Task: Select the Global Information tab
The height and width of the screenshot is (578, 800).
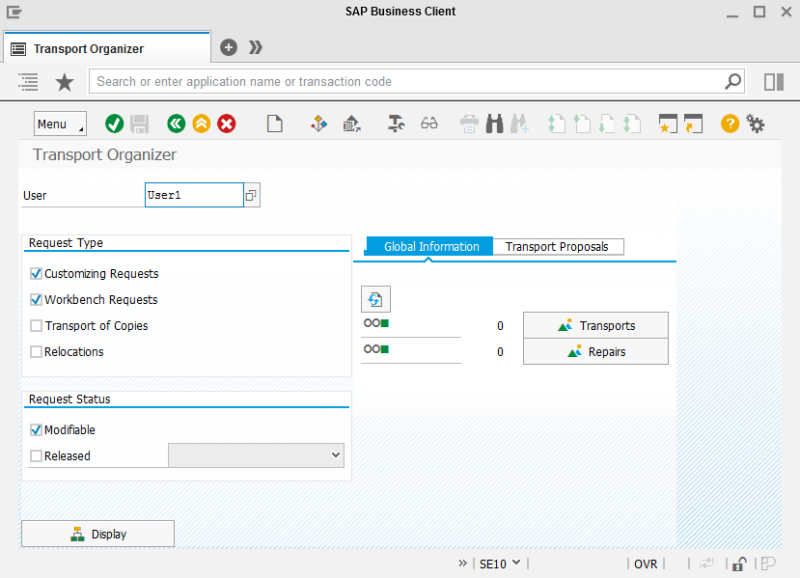Action: 431,247
